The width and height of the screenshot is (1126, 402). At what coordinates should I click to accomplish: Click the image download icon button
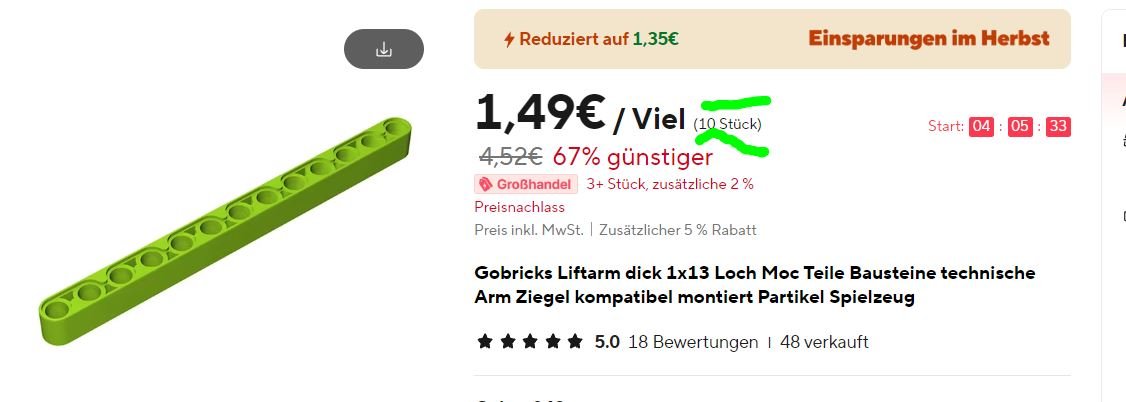tap(383, 49)
